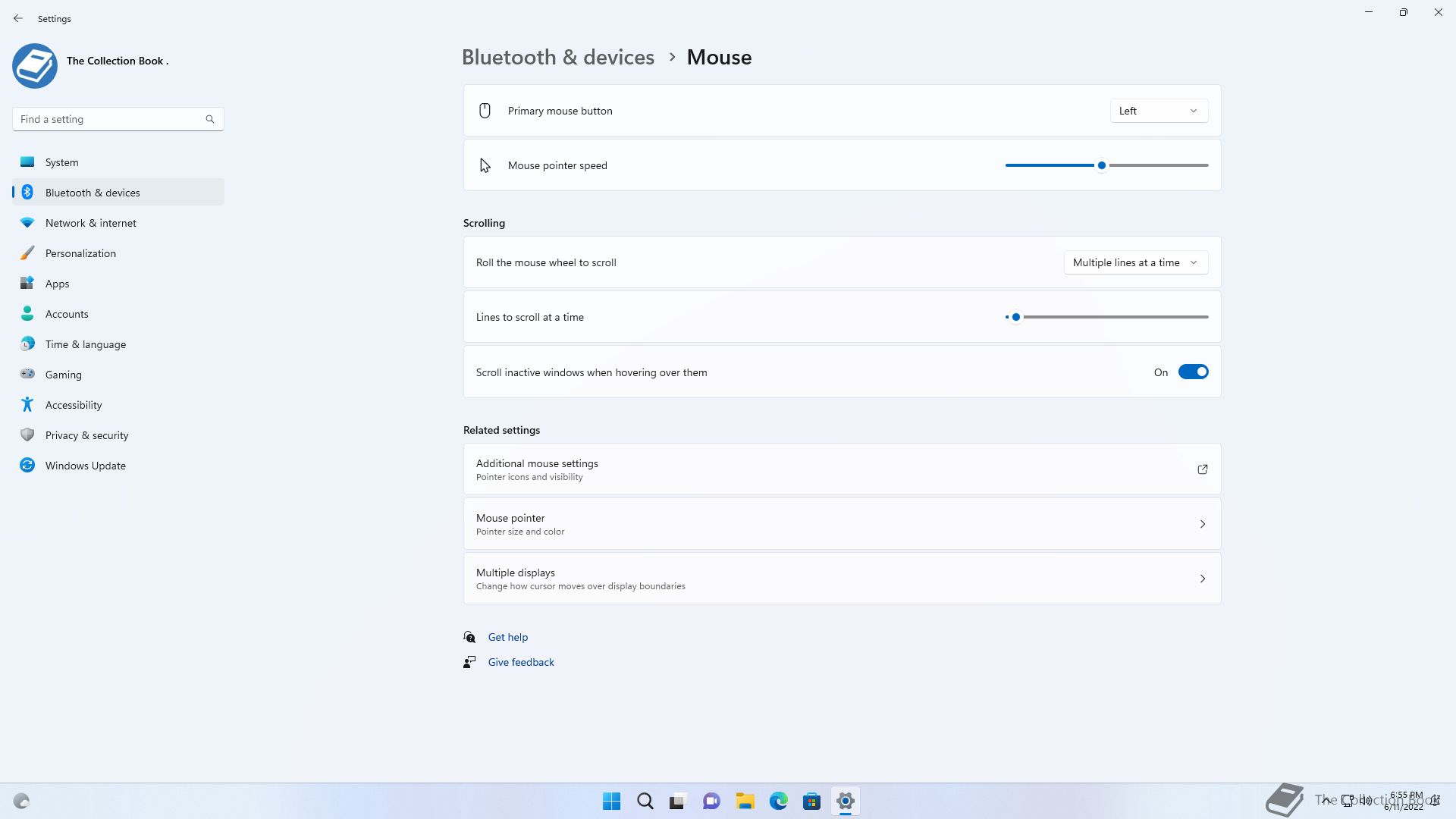Click the back arrow in Settings
1456x819 pixels.
coord(18,18)
